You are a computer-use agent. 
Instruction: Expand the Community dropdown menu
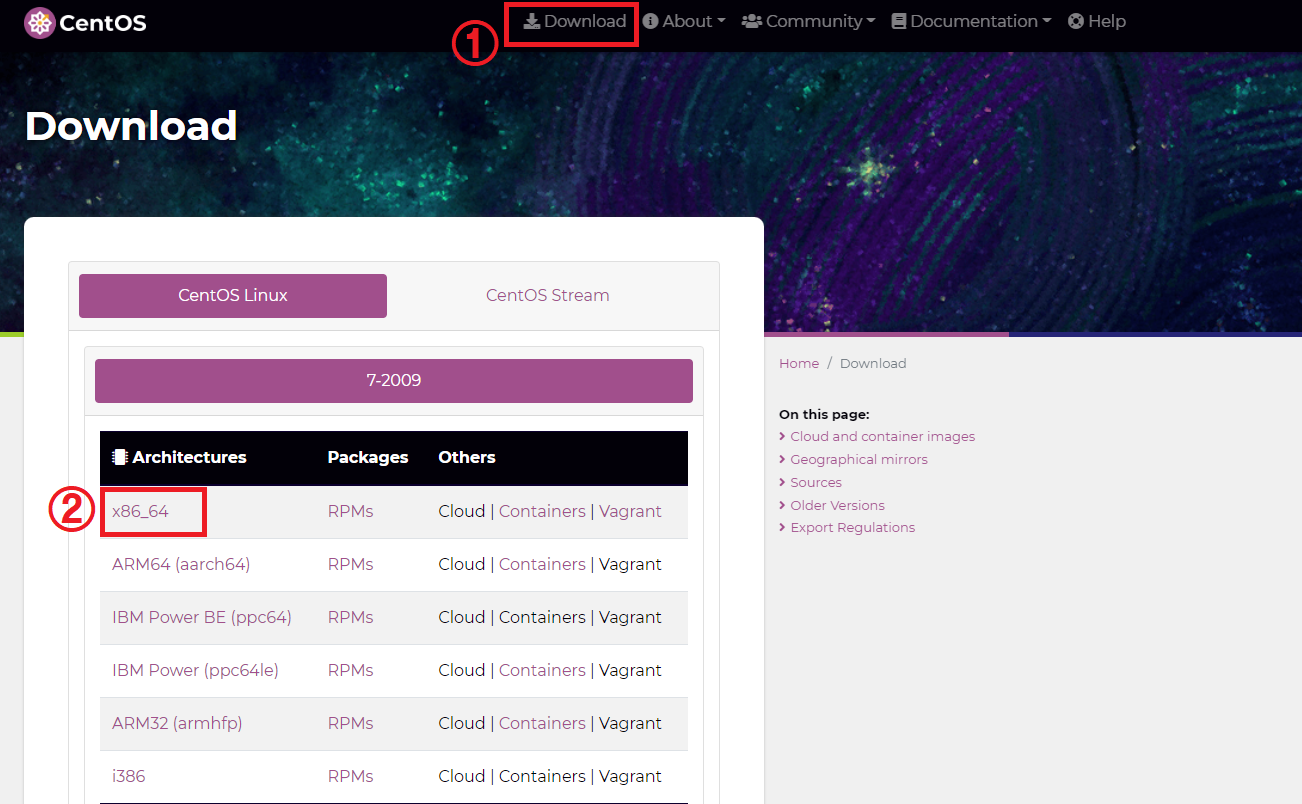tap(808, 21)
